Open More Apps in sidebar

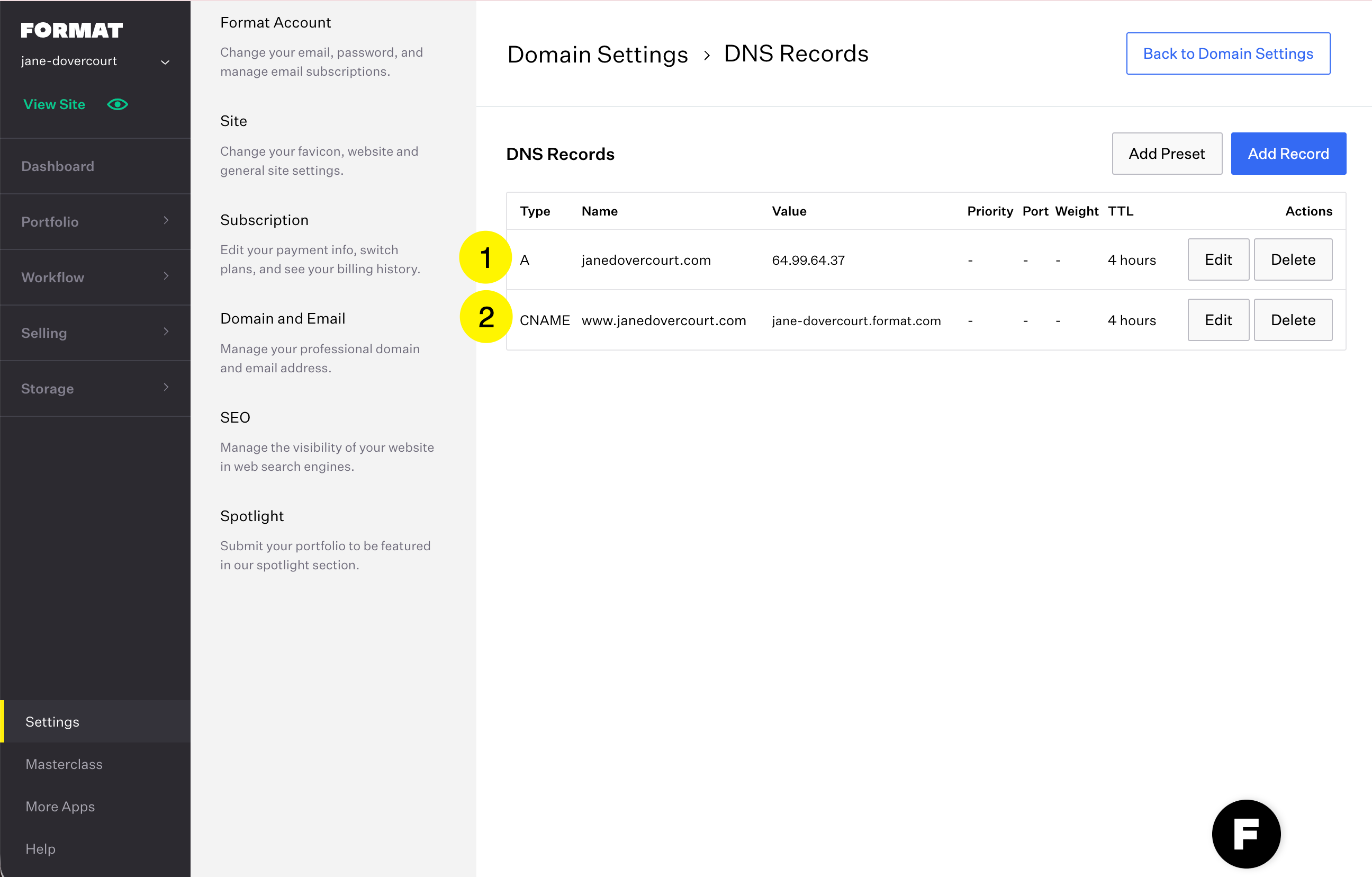pyautogui.click(x=60, y=806)
